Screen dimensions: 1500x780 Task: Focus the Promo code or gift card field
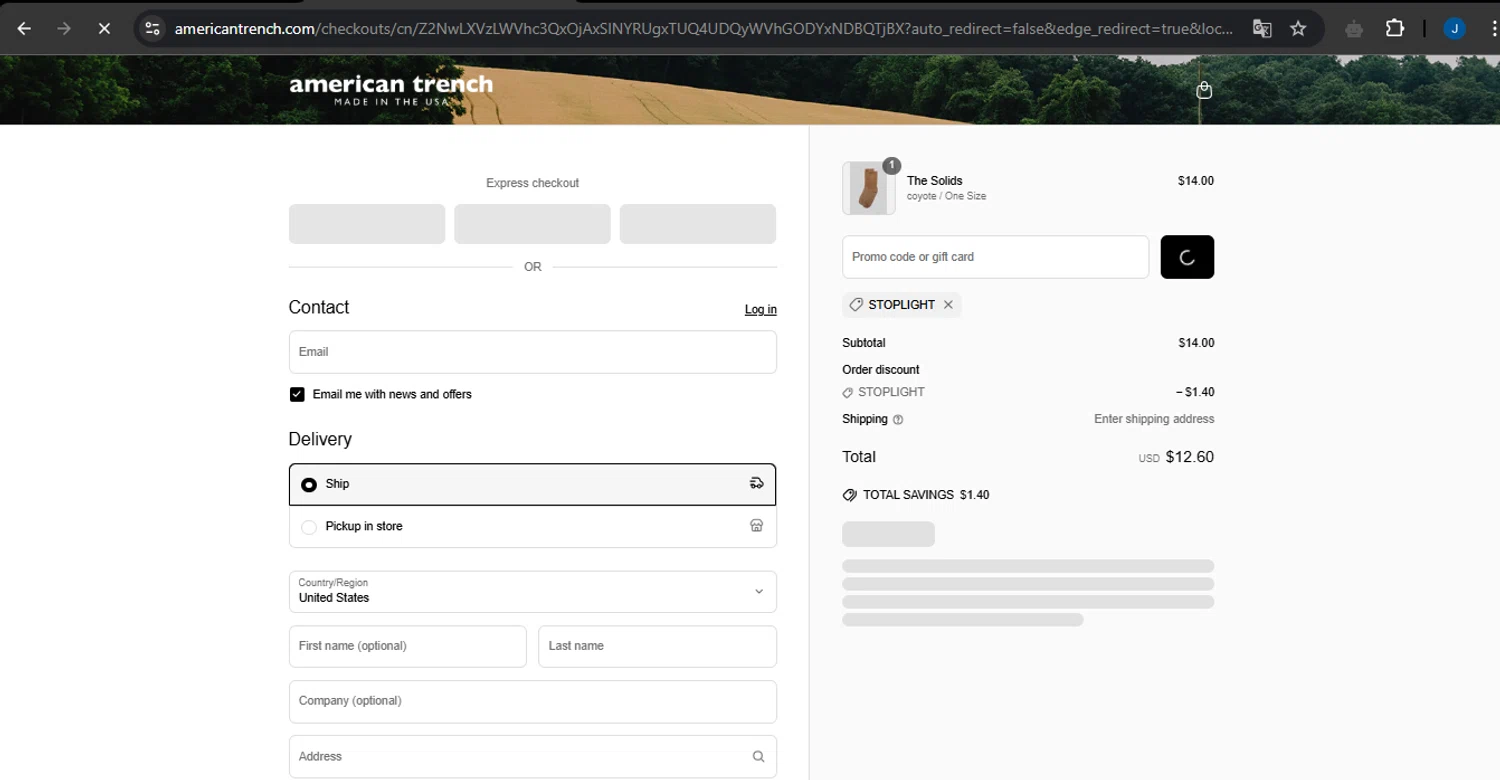tap(995, 257)
